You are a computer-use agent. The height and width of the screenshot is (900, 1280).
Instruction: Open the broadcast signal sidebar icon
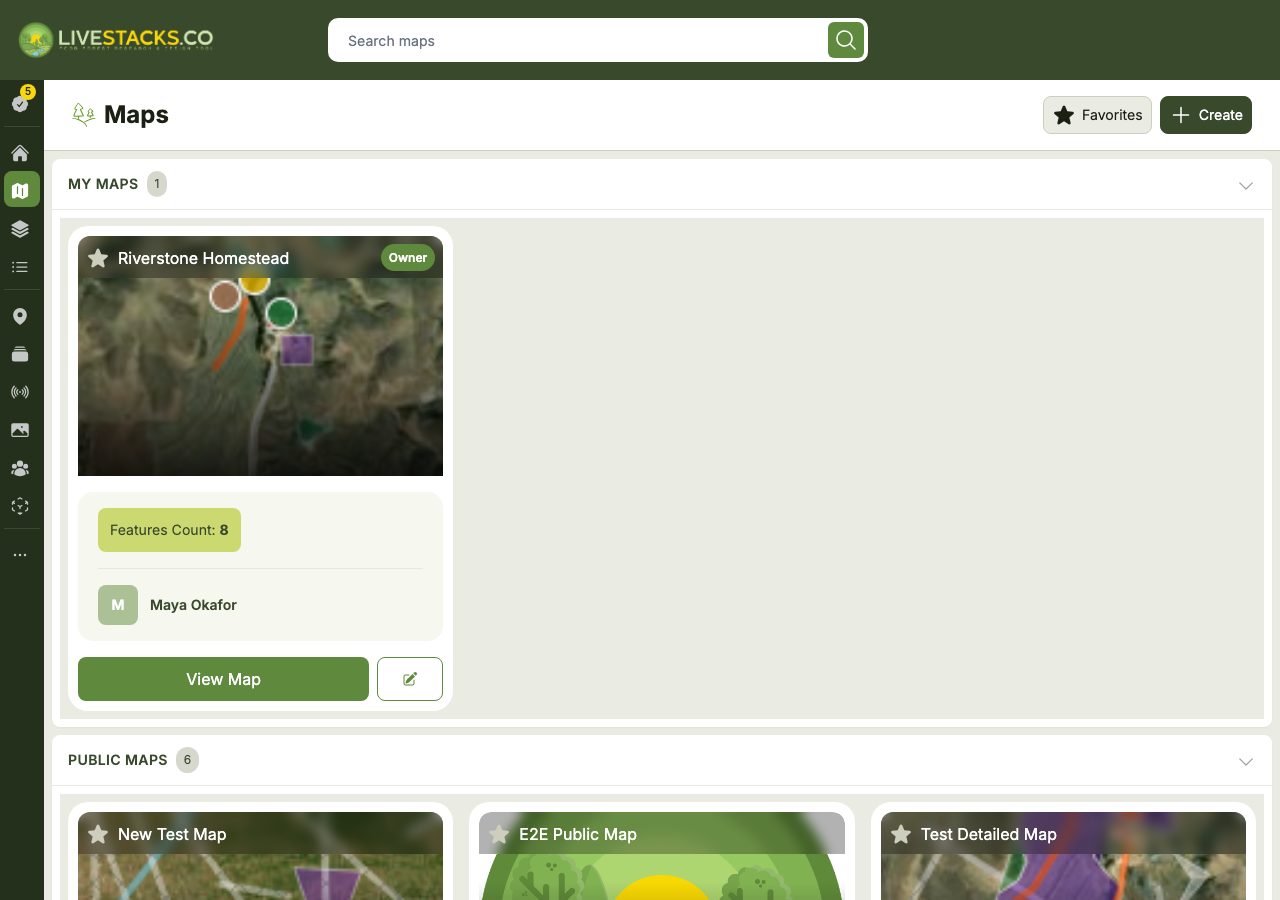coord(20,392)
